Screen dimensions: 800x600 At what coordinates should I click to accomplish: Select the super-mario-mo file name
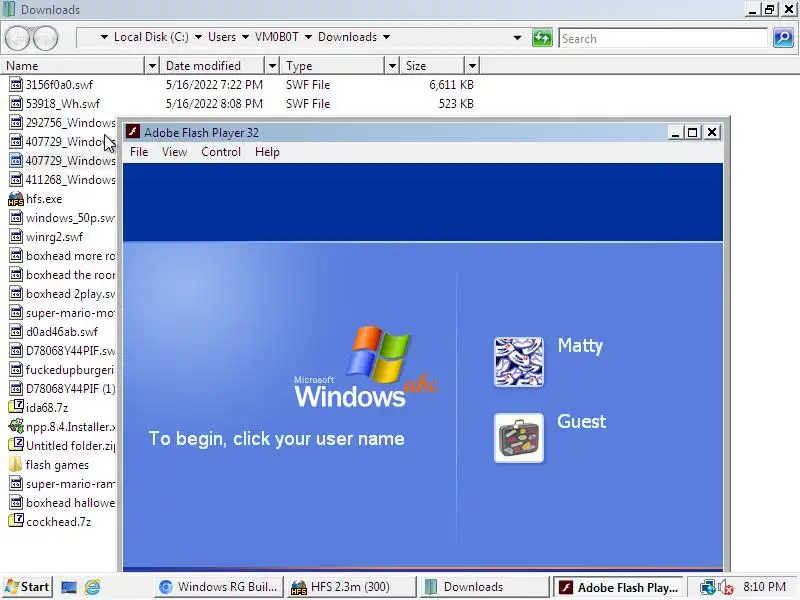click(70, 313)
